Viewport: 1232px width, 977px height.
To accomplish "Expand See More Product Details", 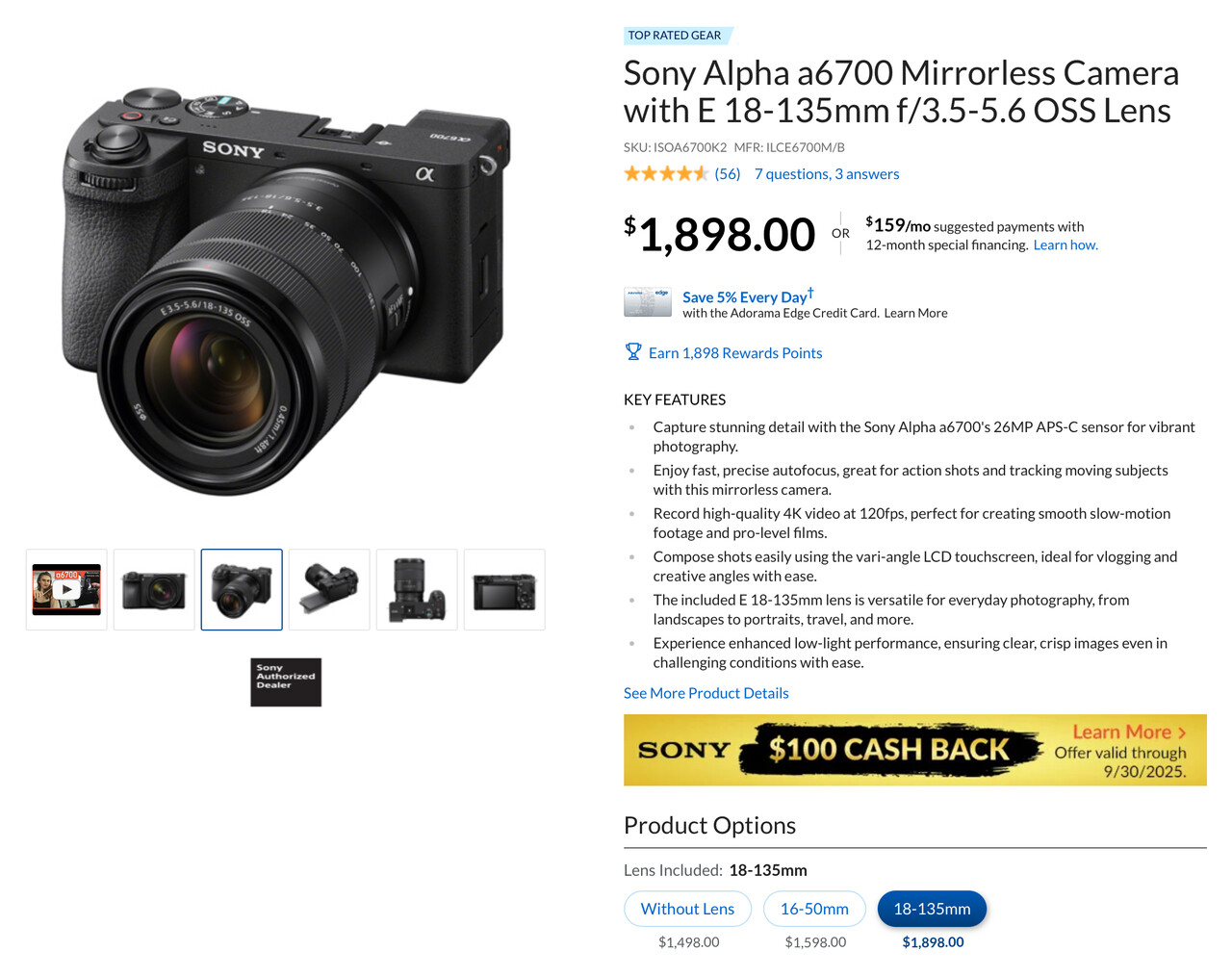I will pyautogui.click(x=706, y=693).
